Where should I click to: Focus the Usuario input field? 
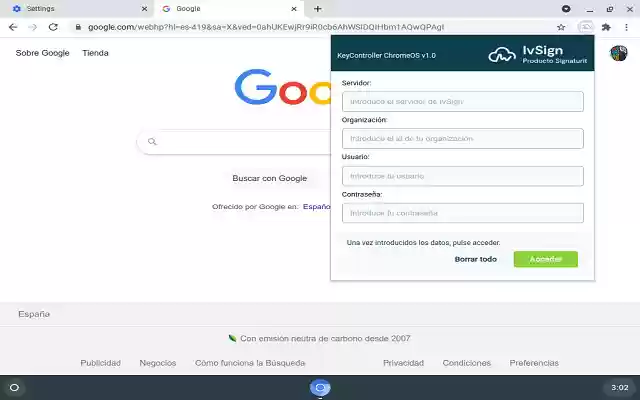click(462, 176)
